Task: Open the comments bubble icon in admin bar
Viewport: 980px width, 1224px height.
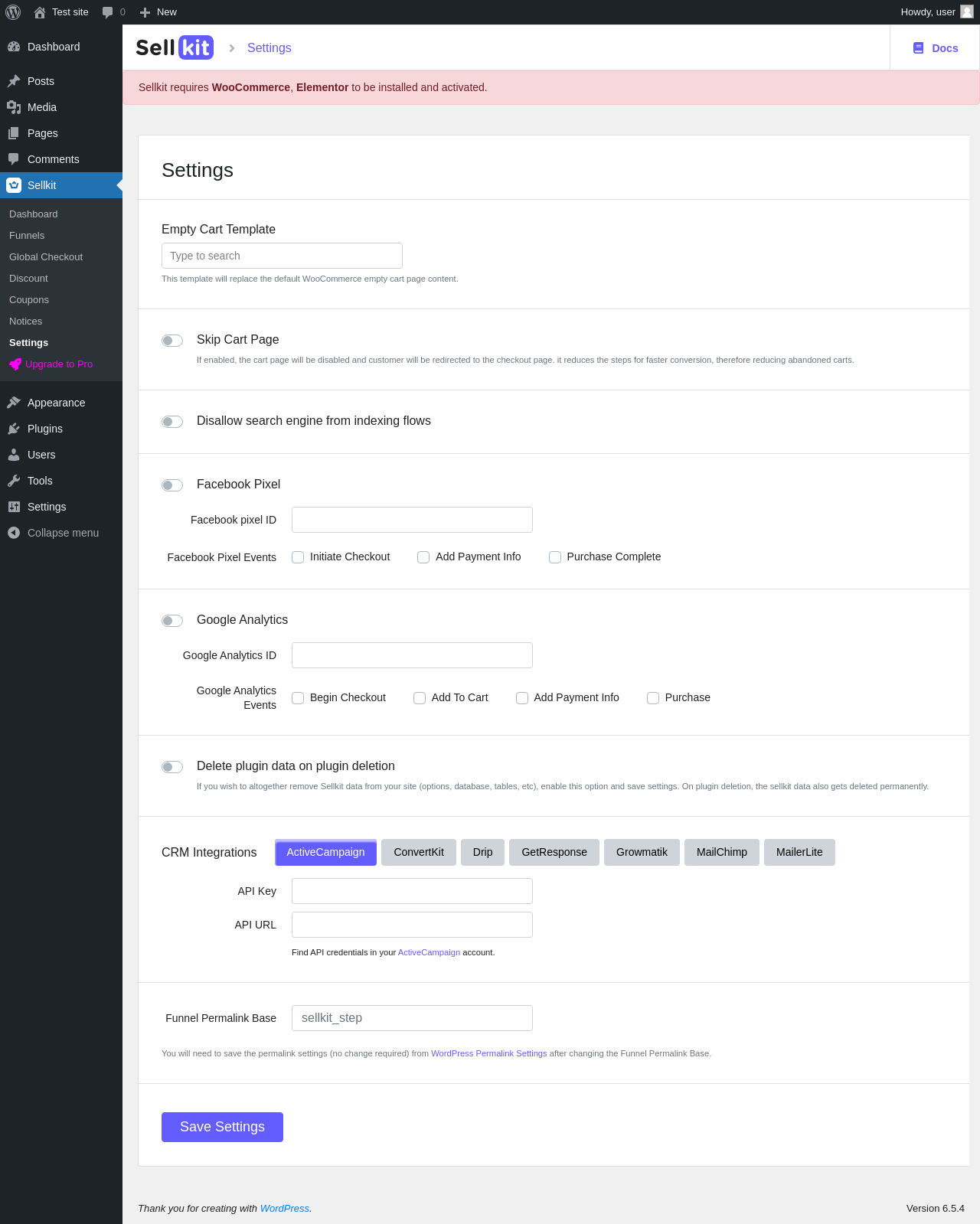Action: tap(107, 12)
